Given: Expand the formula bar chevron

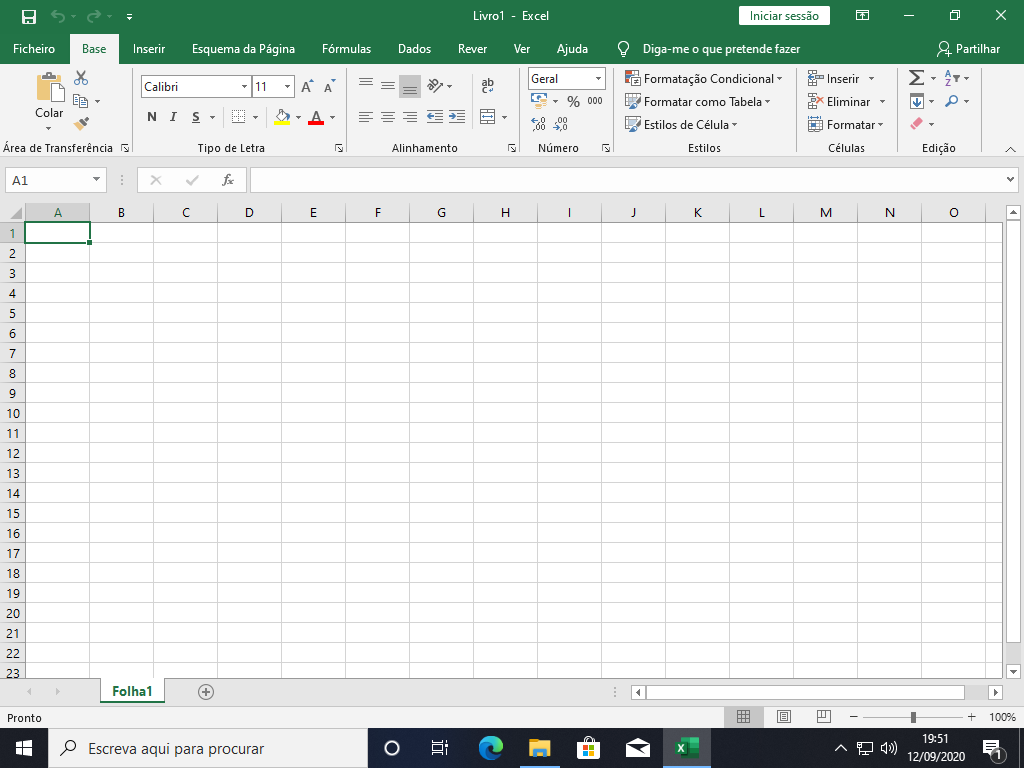Looking at the screenshot, I should 1010,180.
